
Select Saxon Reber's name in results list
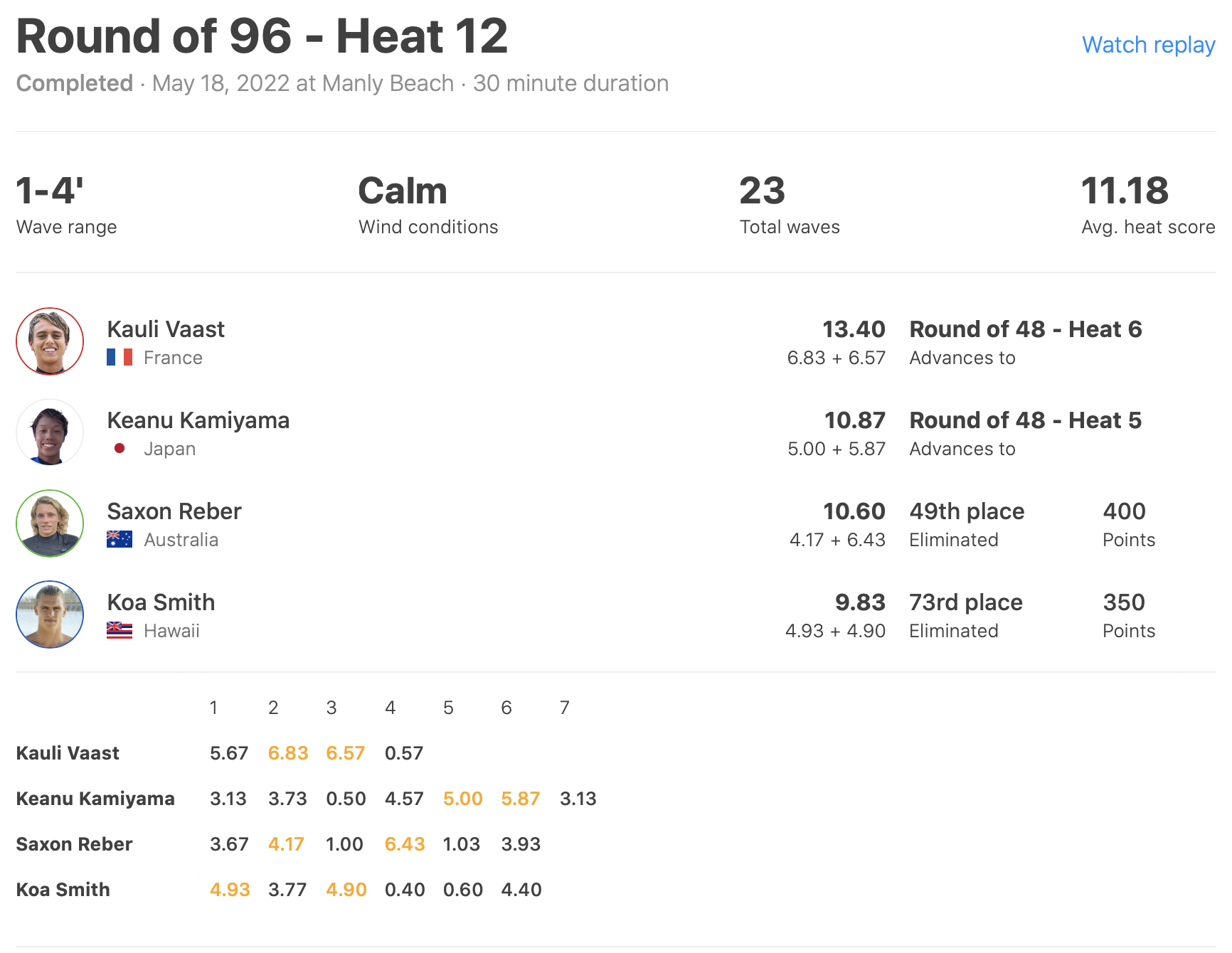click(174, 511)
